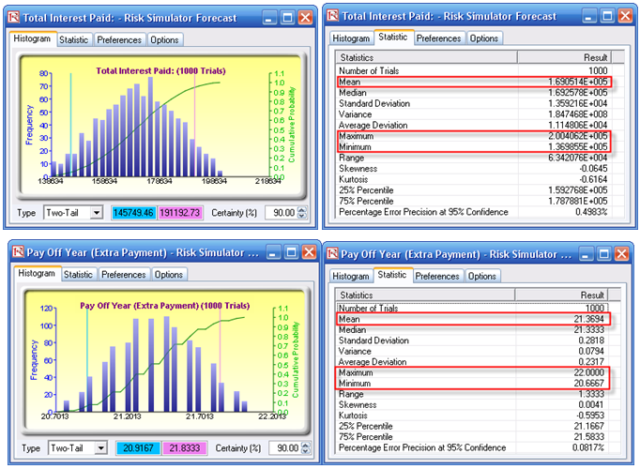The width and height of the screenshot is (640, 469).
Task: Click Statistics column header in Pay Off Year table
Action: click(x=425, y=295)
